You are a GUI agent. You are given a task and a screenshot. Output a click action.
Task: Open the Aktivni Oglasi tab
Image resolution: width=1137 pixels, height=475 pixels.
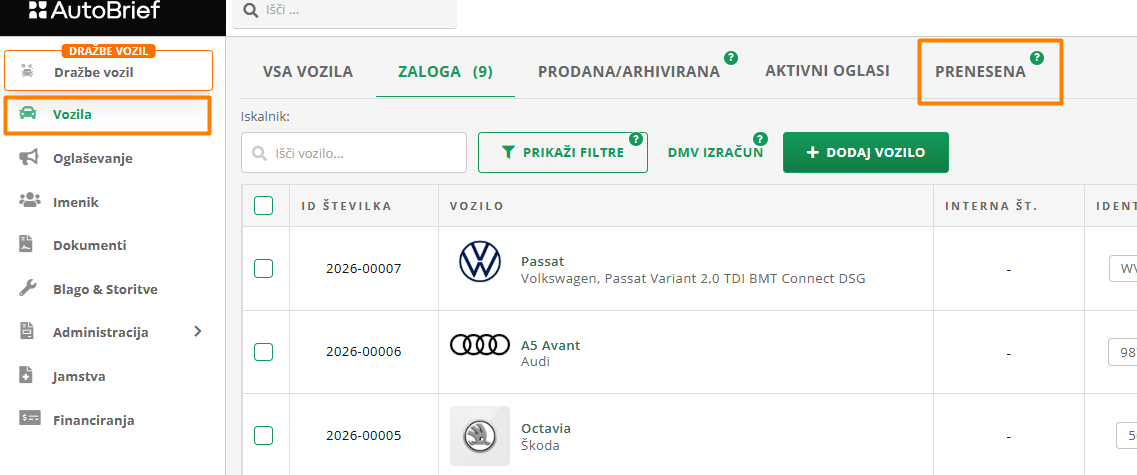[827, 71]
